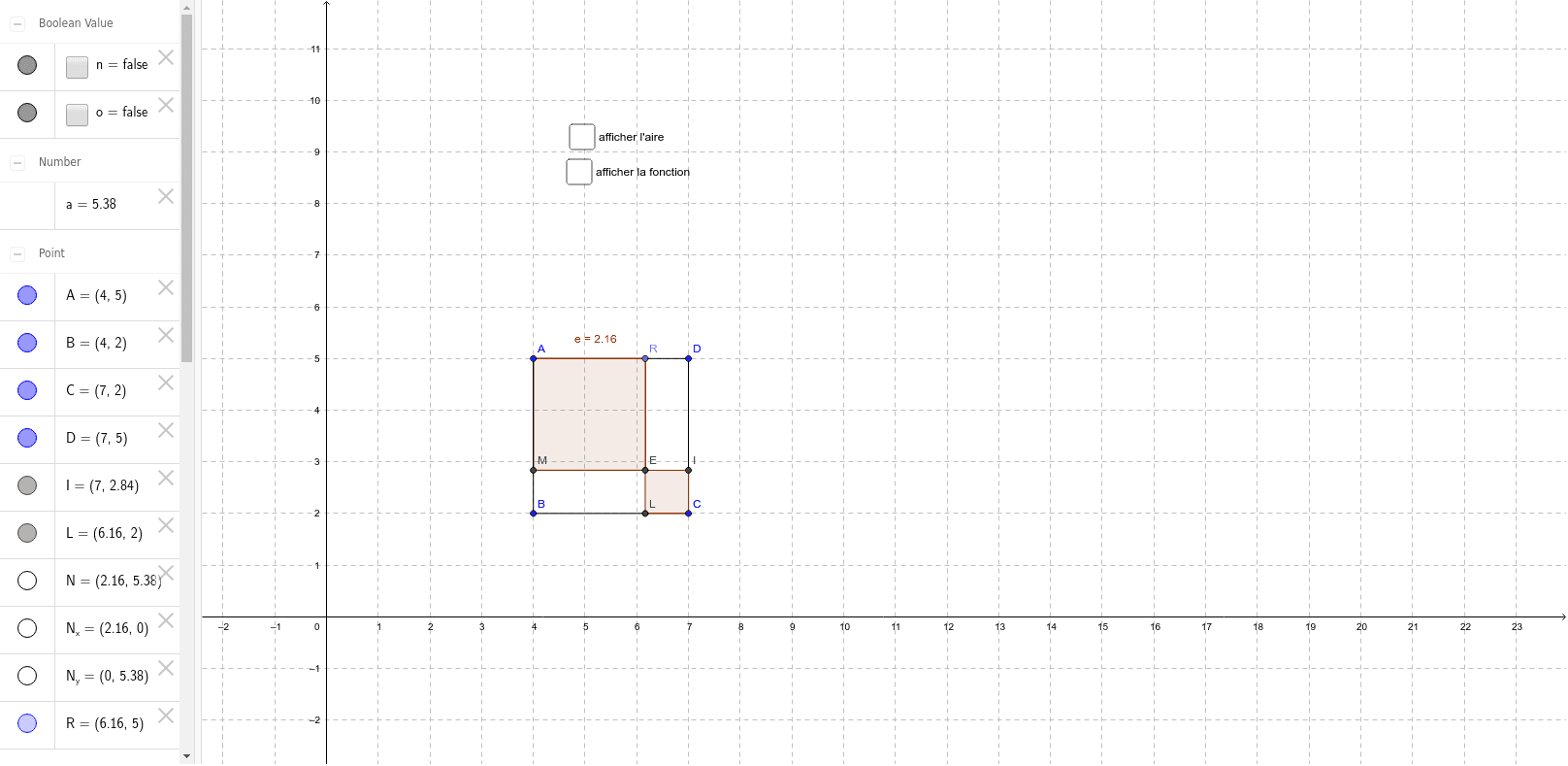Screen dimensions: 1568x766
Task: Select movable point R on the graph
Action: point(645,359)
